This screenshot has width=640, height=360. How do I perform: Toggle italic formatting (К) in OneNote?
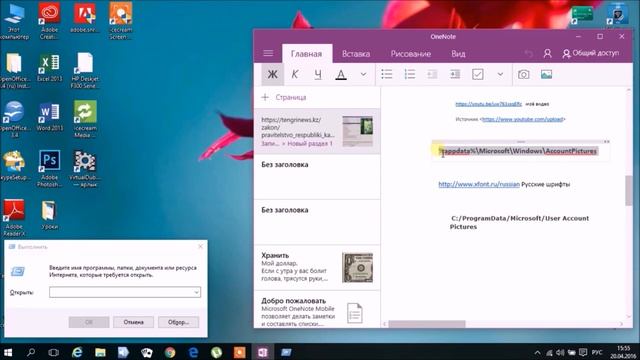[x=295, y=74]
